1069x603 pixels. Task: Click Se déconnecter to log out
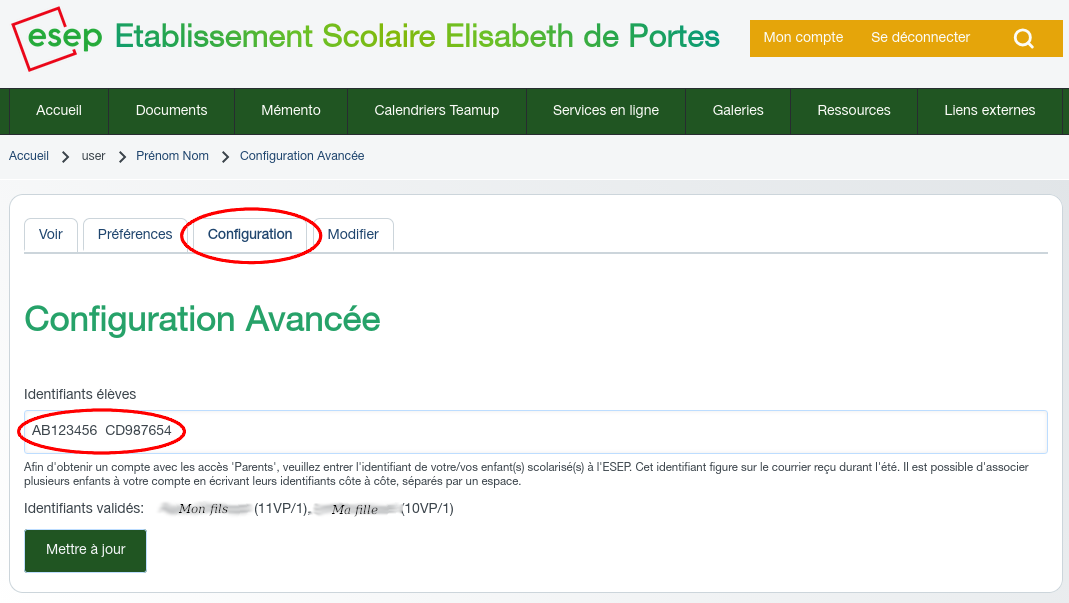920,38
